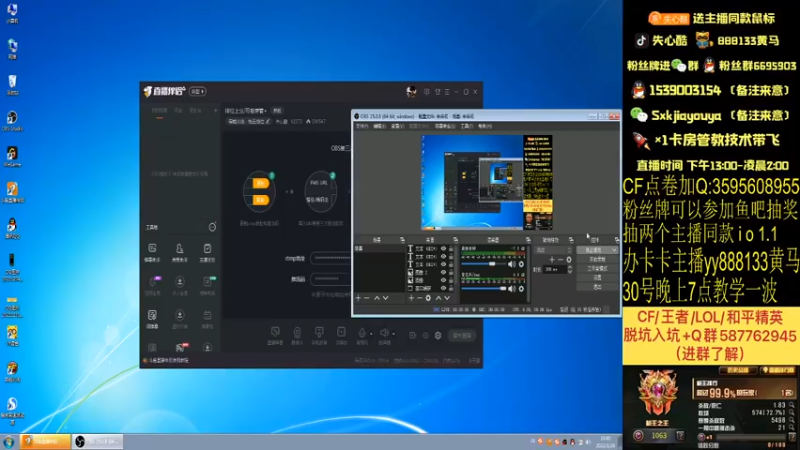Open 查看(V) menu in OBS
The width and height of the screenshot is (800, 450).
tap(397, 126)
